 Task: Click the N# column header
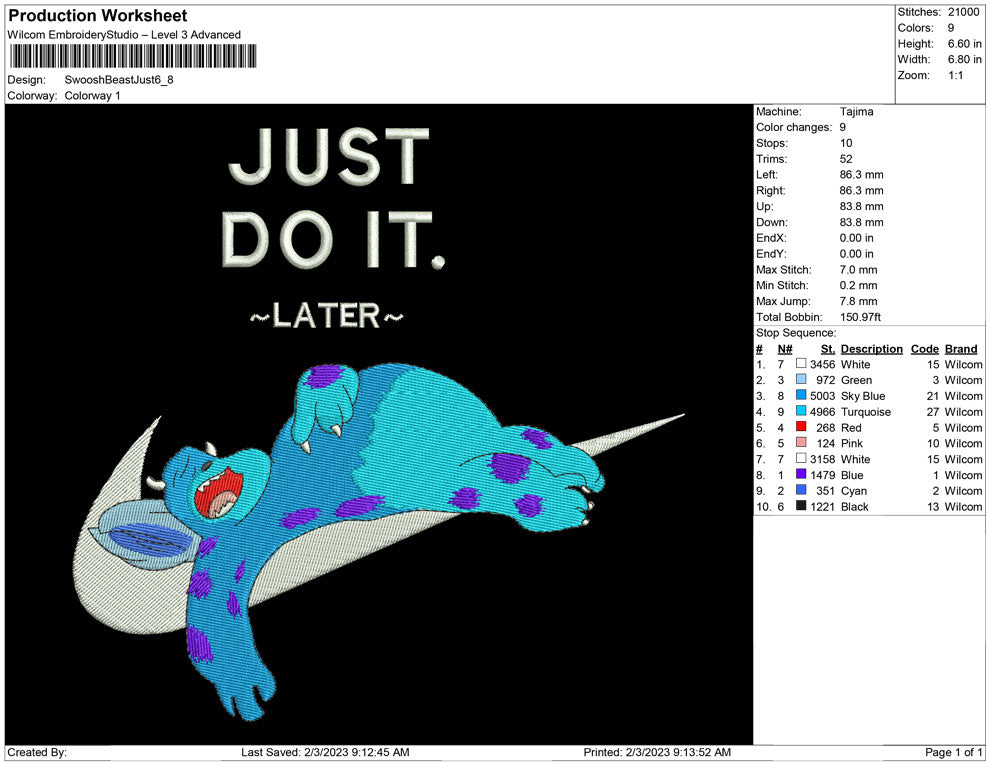click(785, 349)
